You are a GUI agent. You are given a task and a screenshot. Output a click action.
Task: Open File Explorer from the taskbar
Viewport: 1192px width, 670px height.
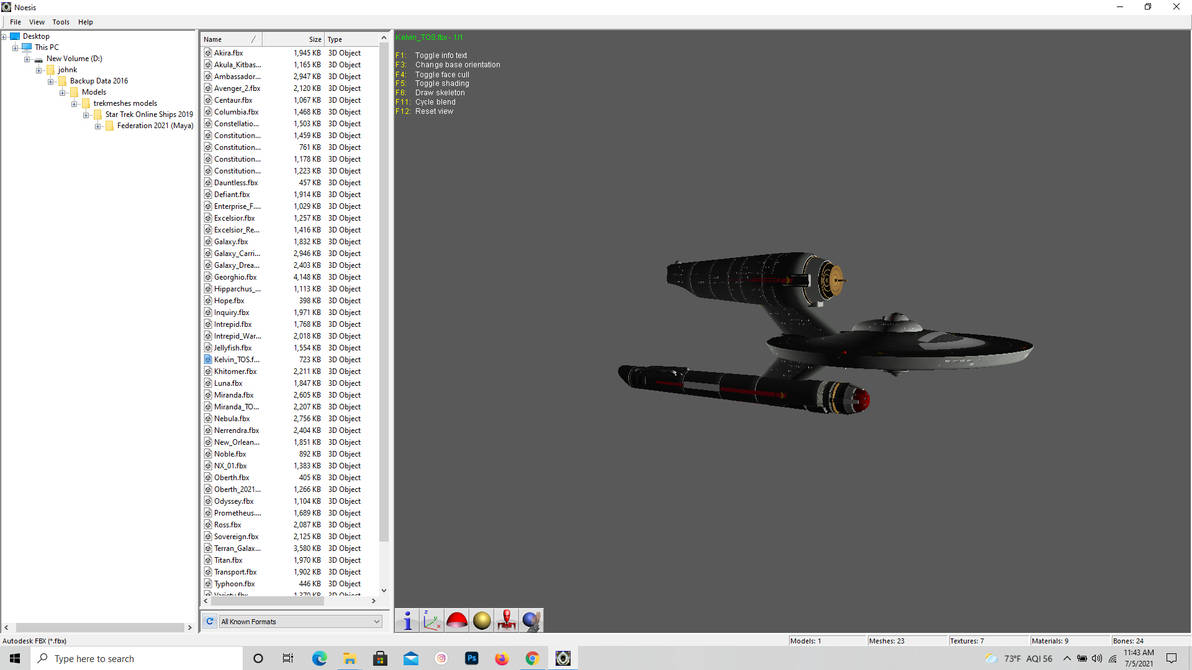(x=350, y=659)
